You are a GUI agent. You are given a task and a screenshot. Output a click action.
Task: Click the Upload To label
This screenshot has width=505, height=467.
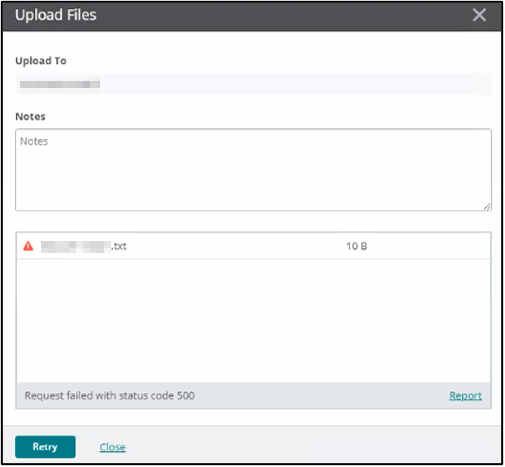[41, 61]
